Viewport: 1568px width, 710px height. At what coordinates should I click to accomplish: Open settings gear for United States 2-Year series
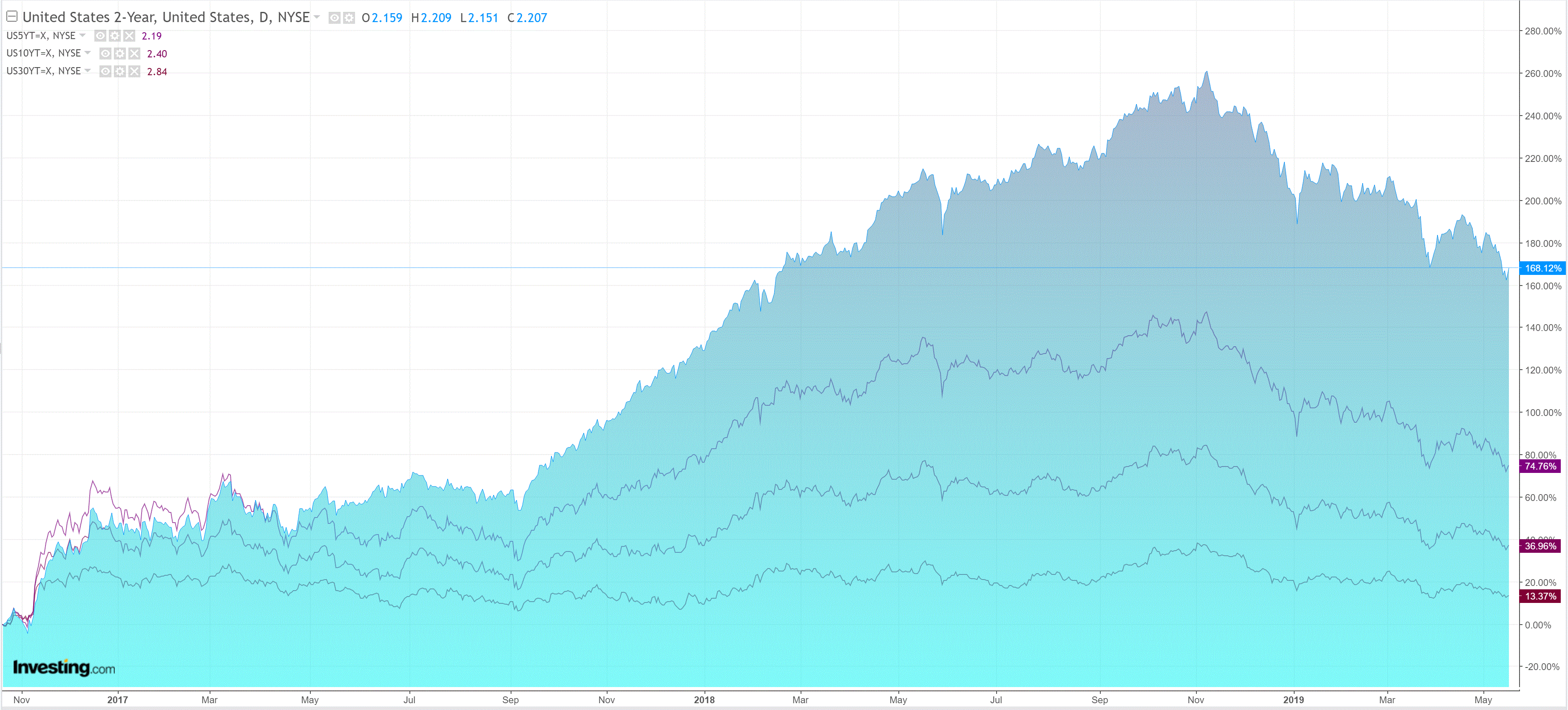349,18
